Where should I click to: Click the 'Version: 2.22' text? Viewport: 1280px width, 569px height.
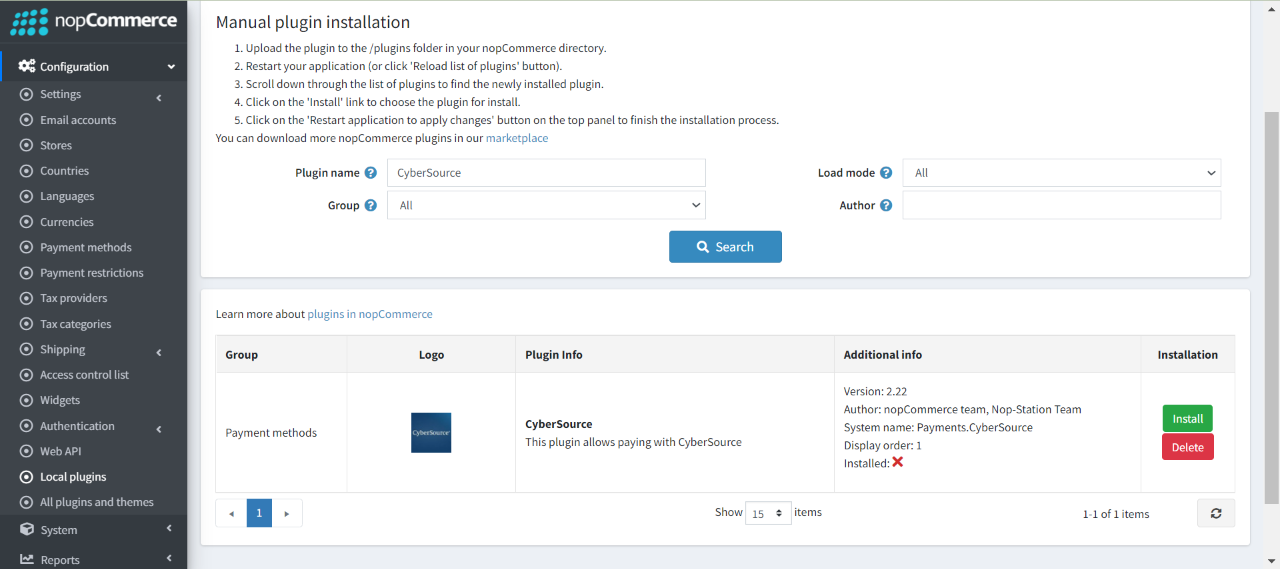click(875, 391)
